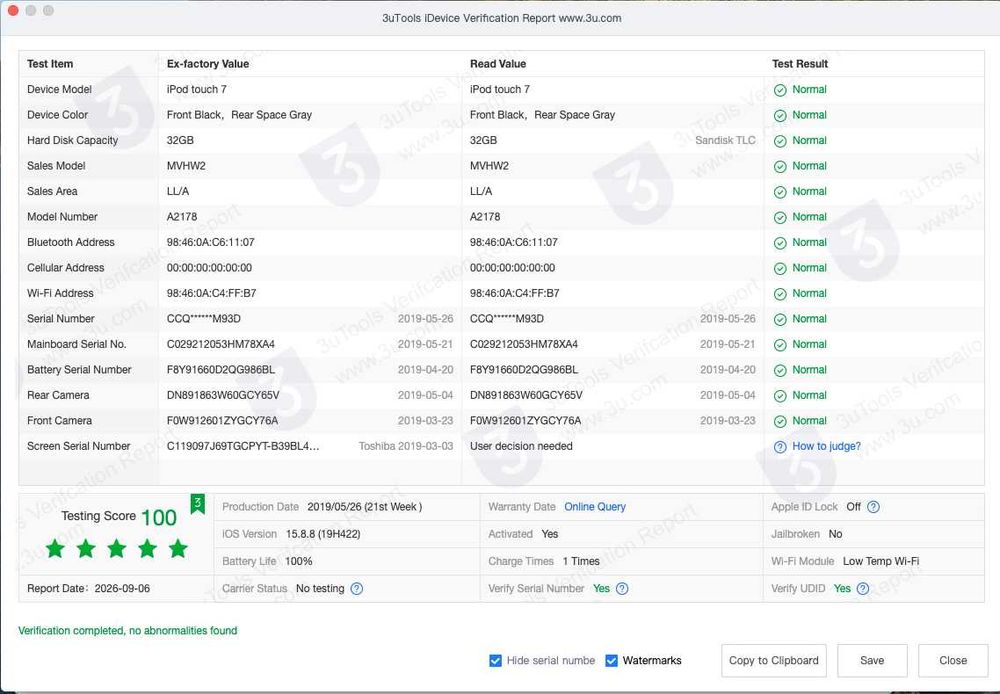Click the check icon in Rear Camera row
The image size is (1000, 694).
tap(780, 396)
